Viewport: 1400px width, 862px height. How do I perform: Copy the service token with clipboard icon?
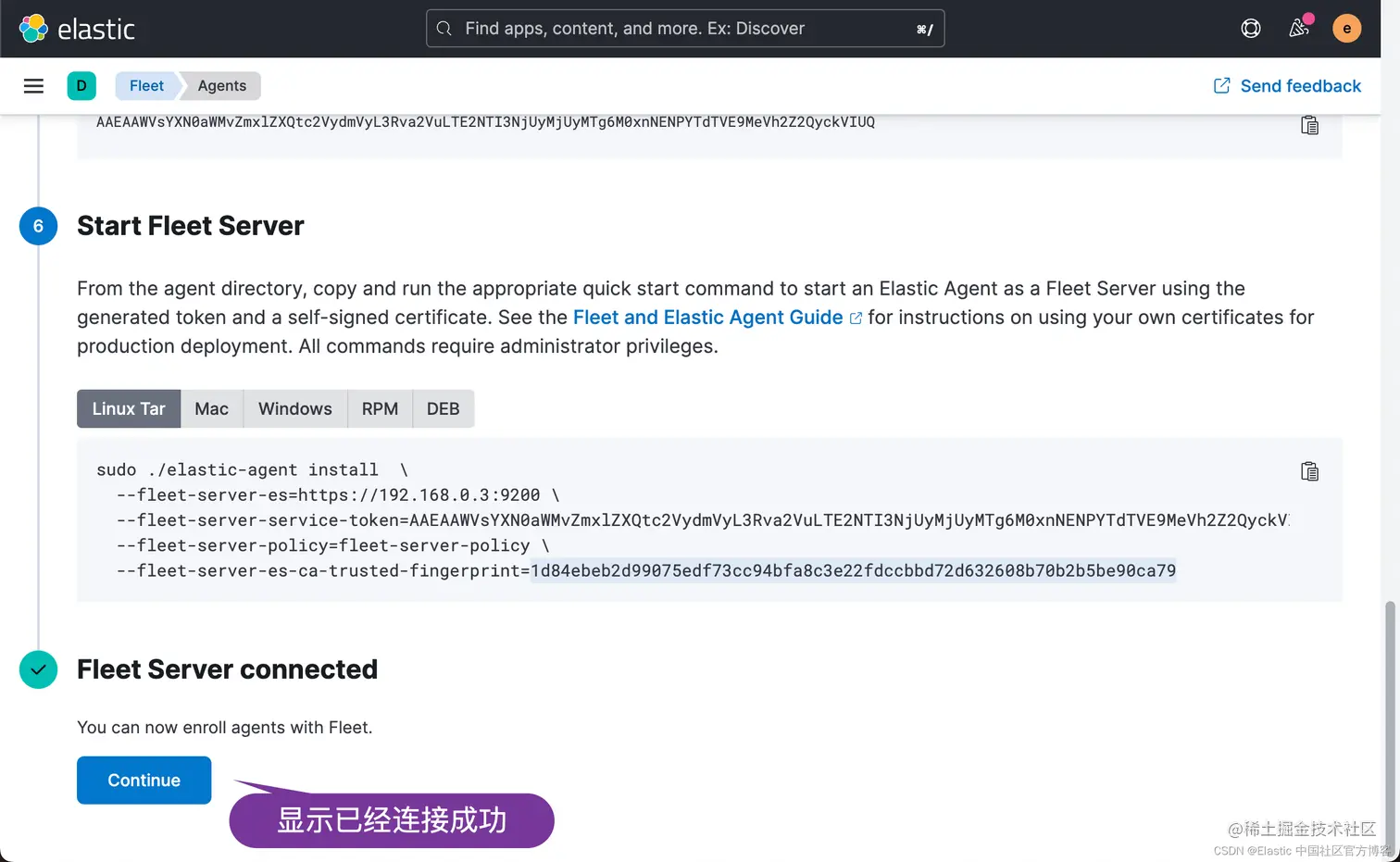1309,125
